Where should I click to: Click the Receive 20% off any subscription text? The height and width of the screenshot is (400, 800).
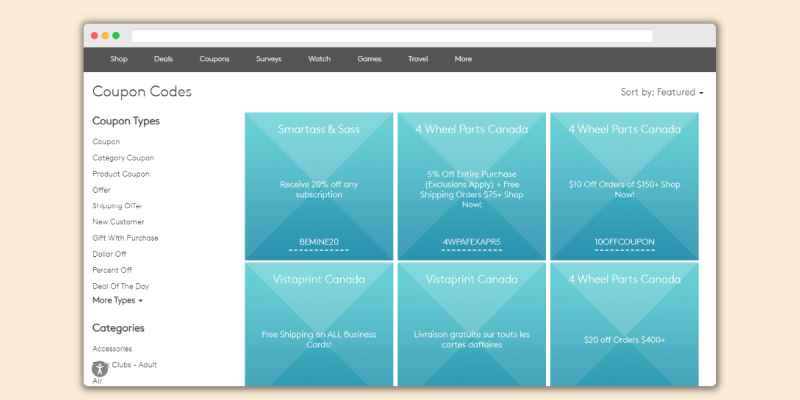click(319, 189)
